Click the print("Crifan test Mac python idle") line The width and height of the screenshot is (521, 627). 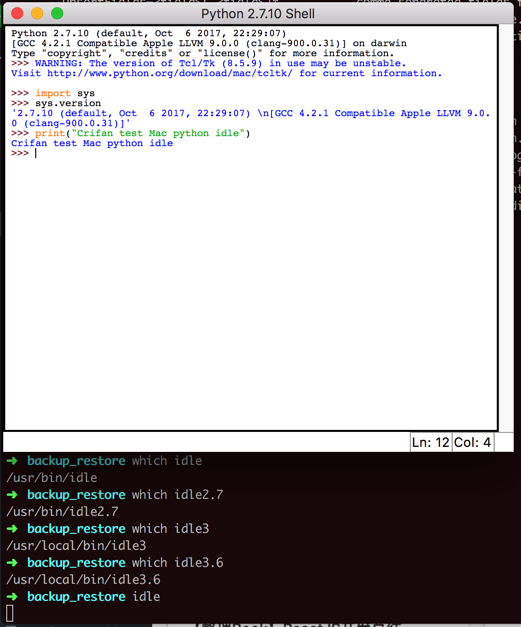(130, 133)
